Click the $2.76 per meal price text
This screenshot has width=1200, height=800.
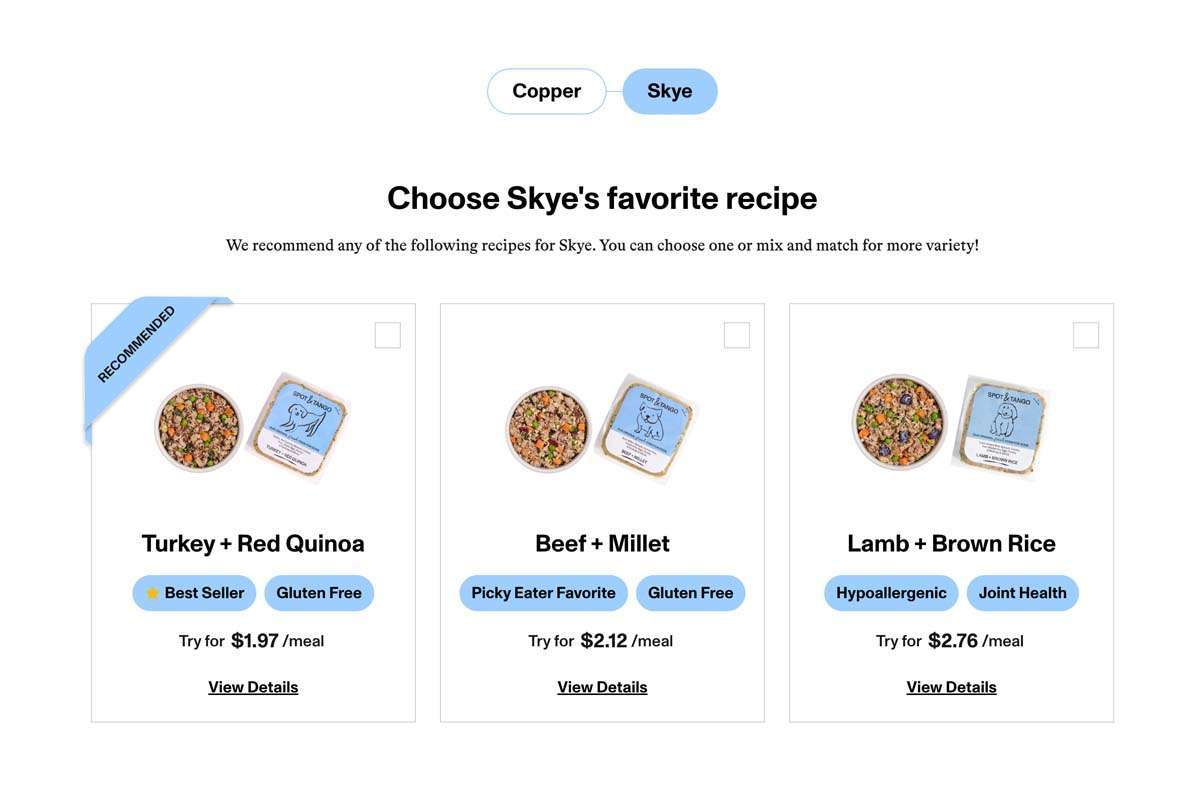point(952,641)
